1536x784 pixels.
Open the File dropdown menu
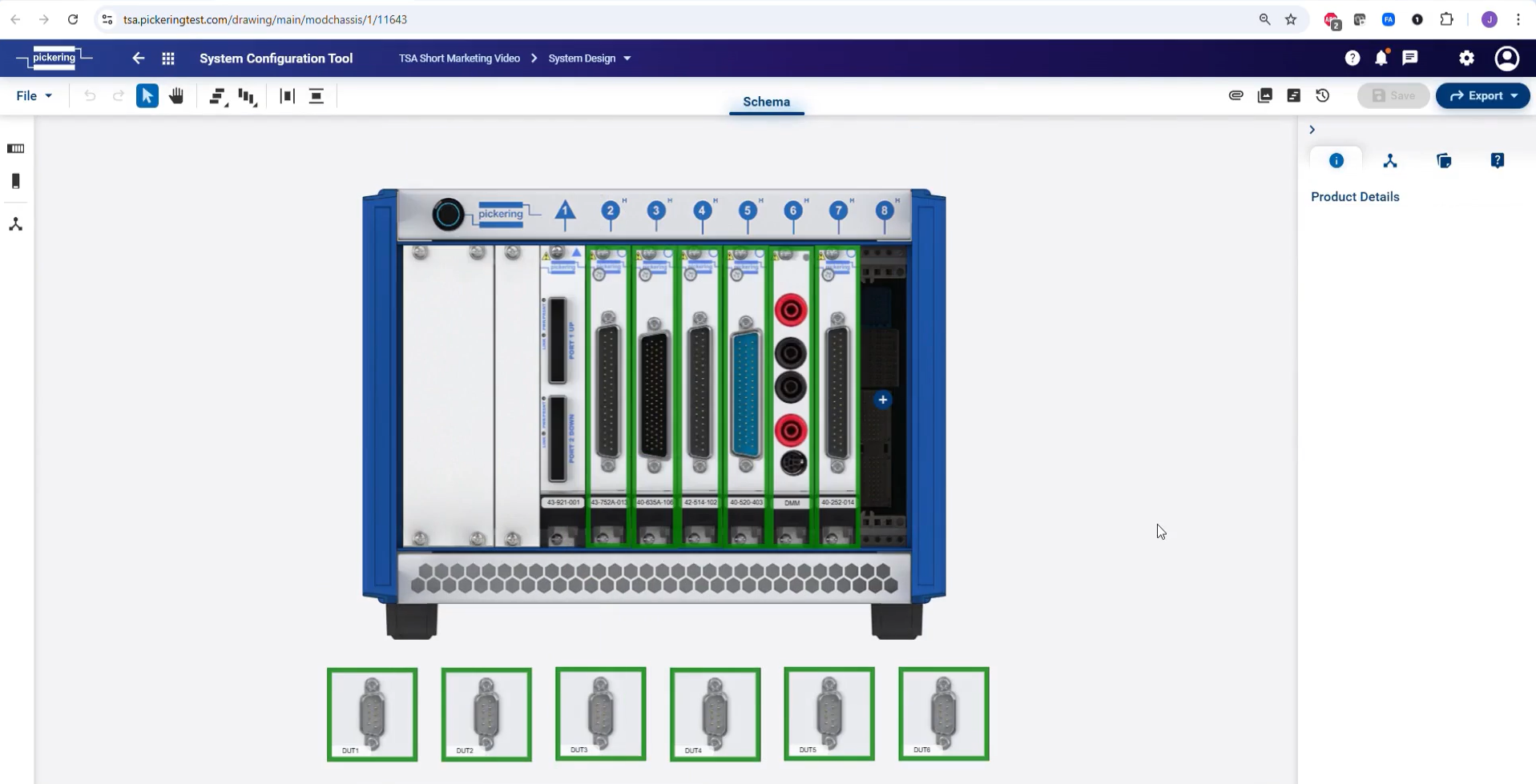(34, 96)
